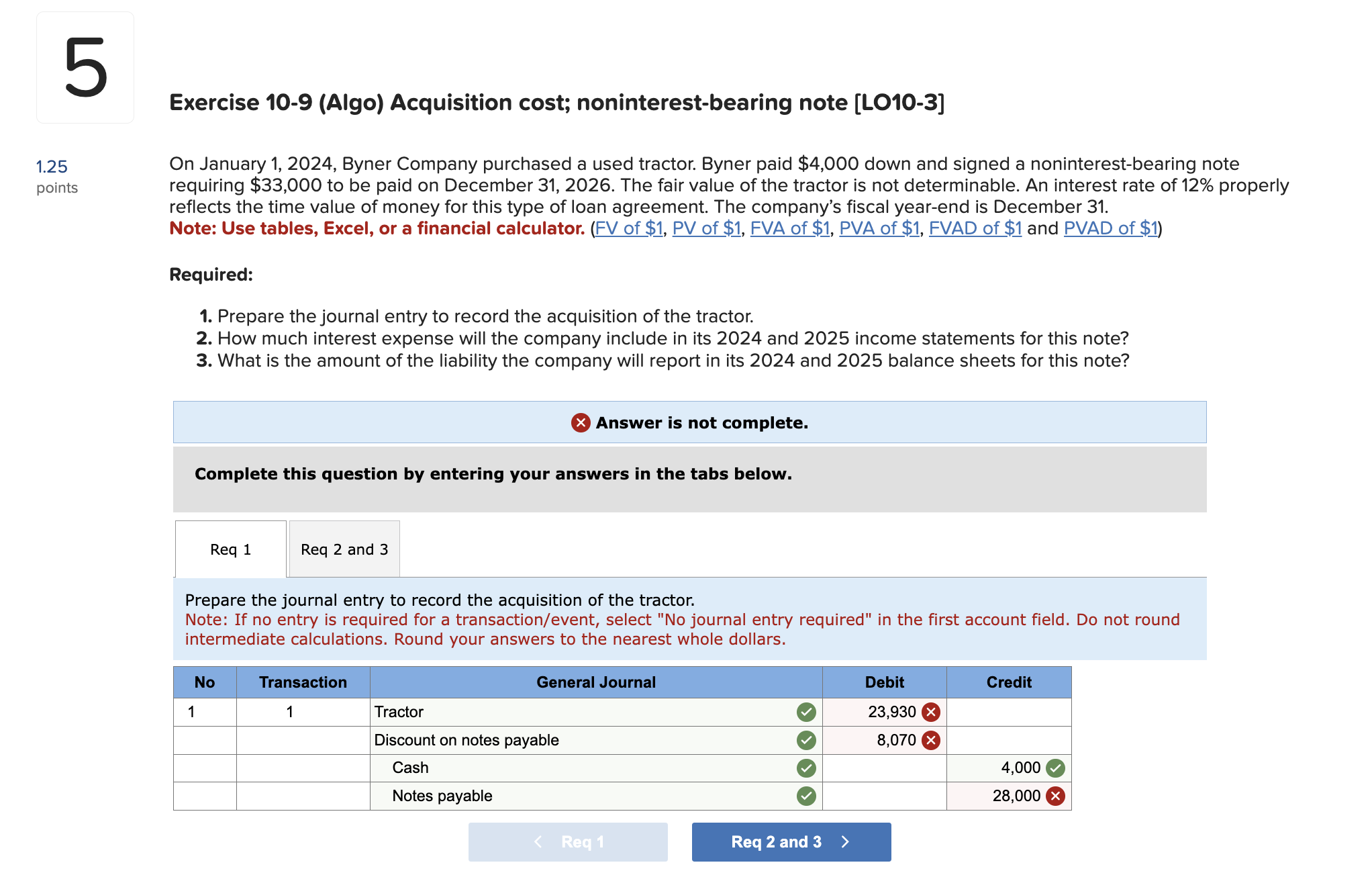
Task: Click the red X beside the 8,070 debit
Action: [x=930, y=740]
